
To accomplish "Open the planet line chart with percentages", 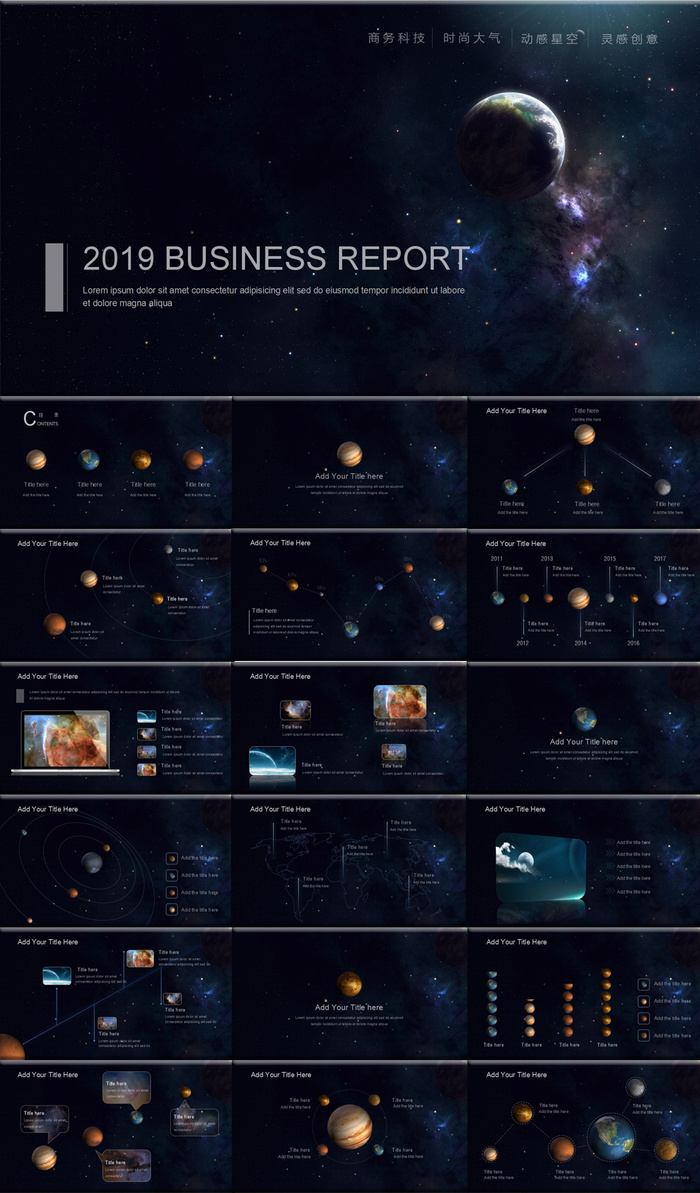I will pyautogui.click(x=349, y=595).
